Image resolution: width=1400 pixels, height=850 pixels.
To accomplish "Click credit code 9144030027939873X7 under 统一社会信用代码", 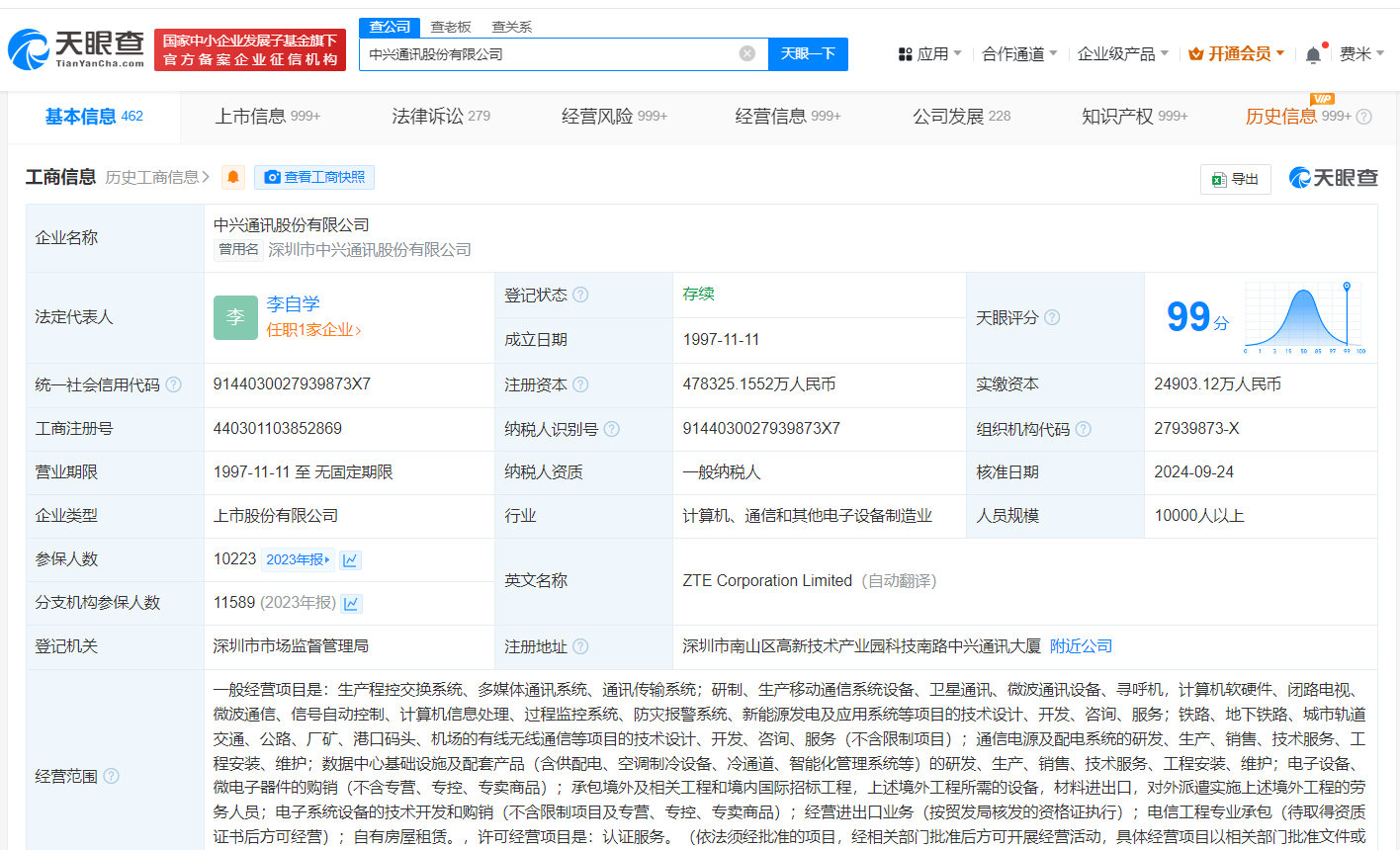I will click(x=292, y=384).
